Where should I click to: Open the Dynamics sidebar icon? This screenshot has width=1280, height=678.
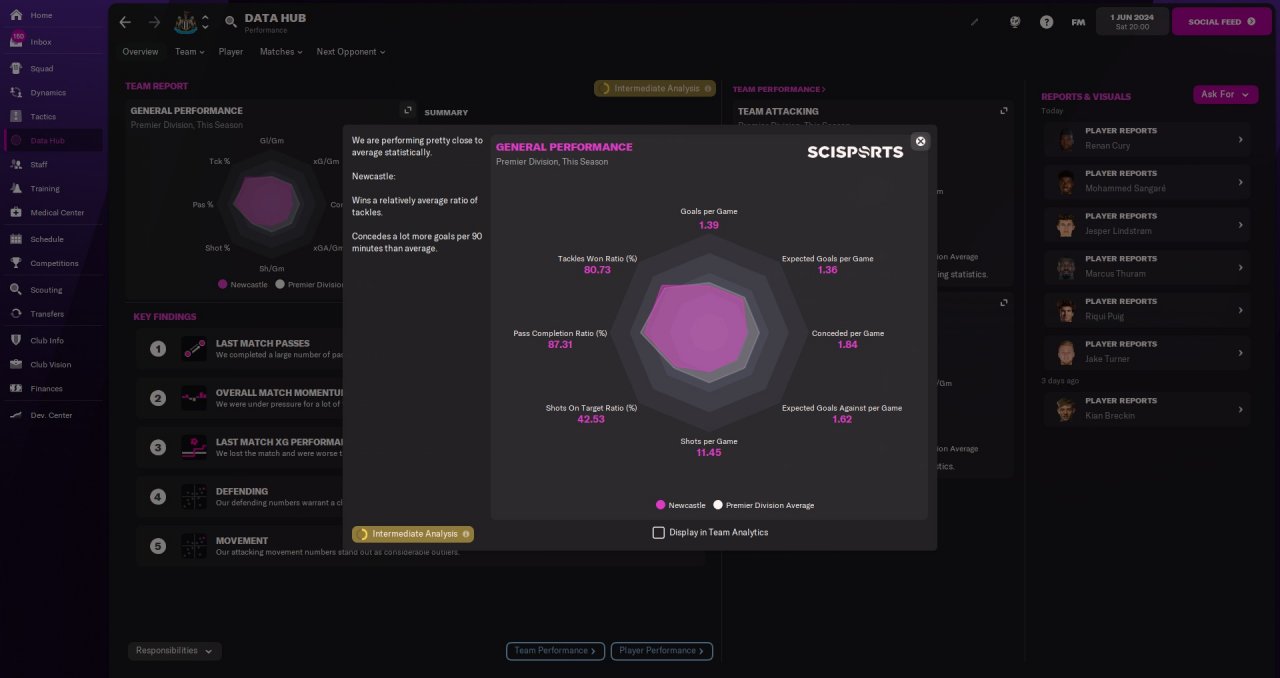(16, 93)
